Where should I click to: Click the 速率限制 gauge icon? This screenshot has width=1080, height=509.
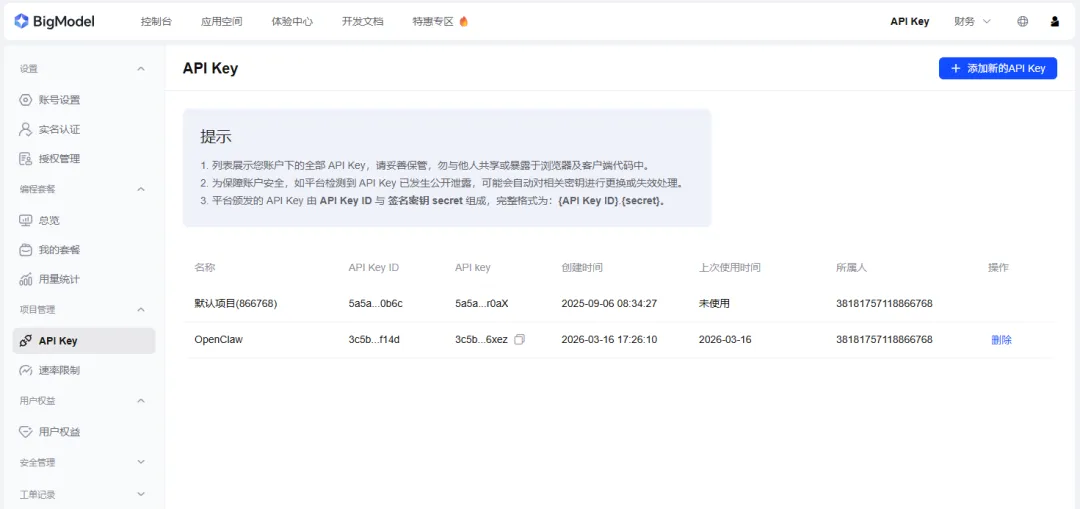pos(25,371)
